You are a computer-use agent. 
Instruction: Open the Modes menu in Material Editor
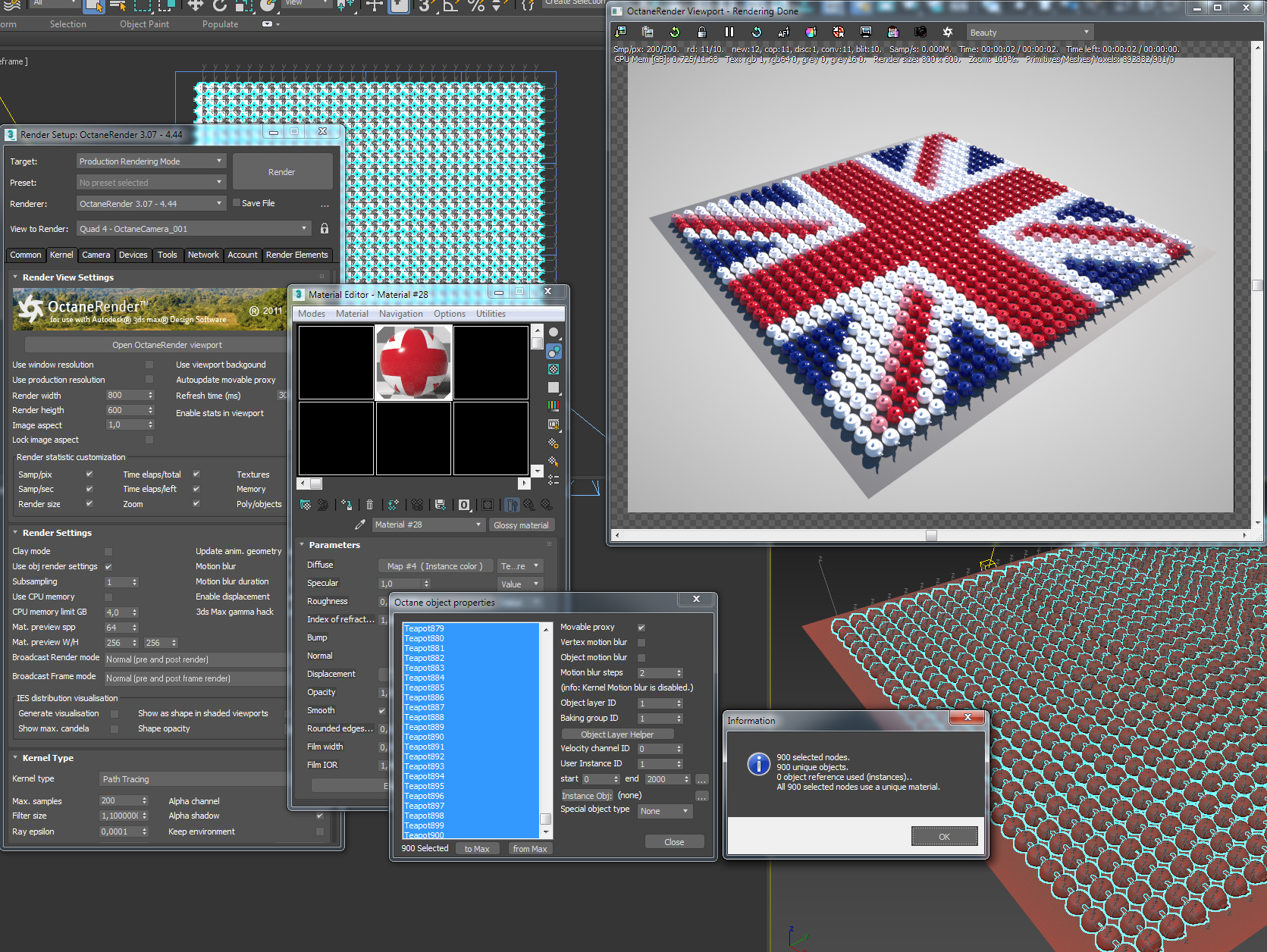click(x=312, y=314)
